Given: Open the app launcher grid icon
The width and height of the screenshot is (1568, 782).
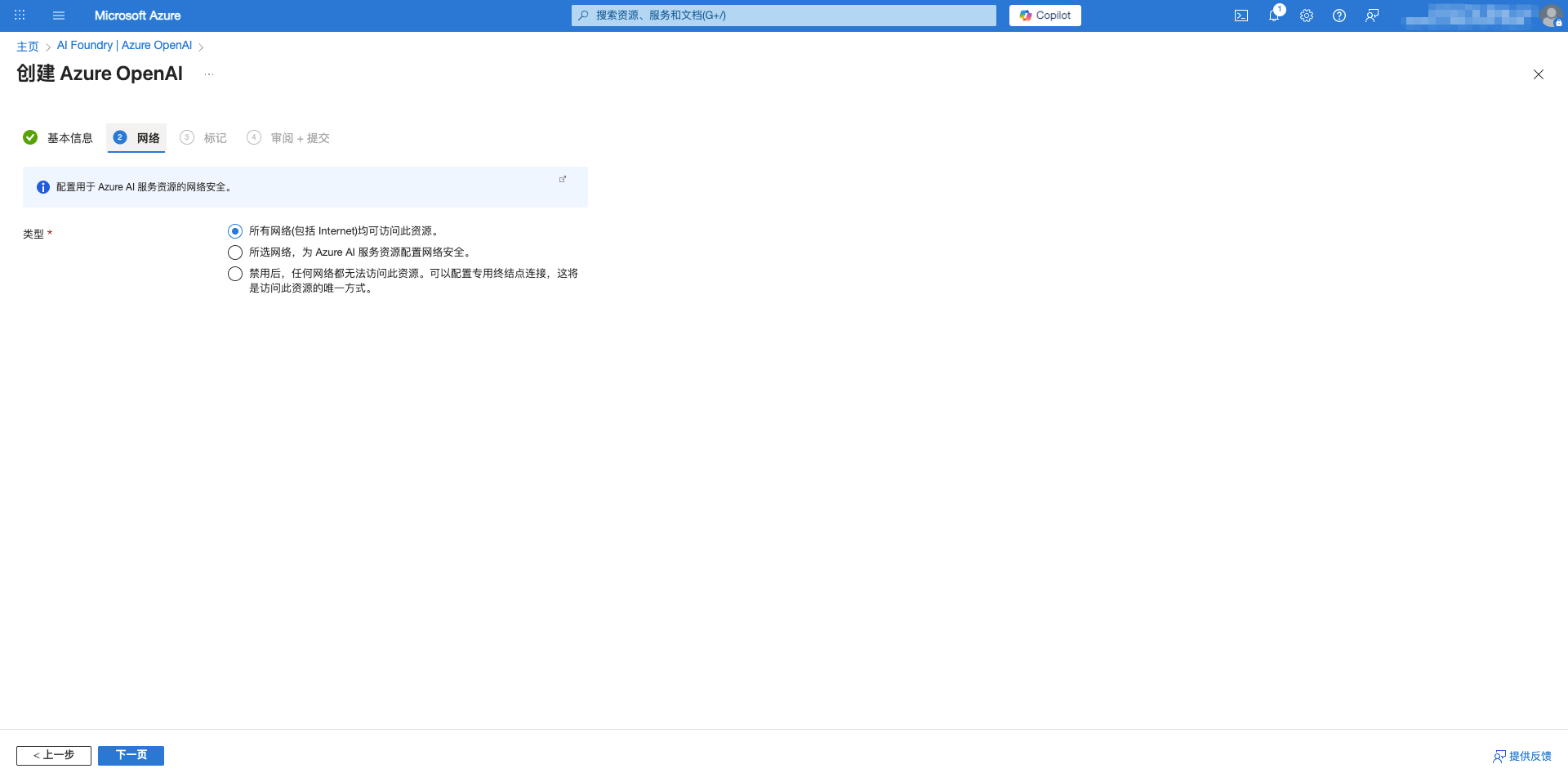Looking at the screenshot, I should coord(20,15).
